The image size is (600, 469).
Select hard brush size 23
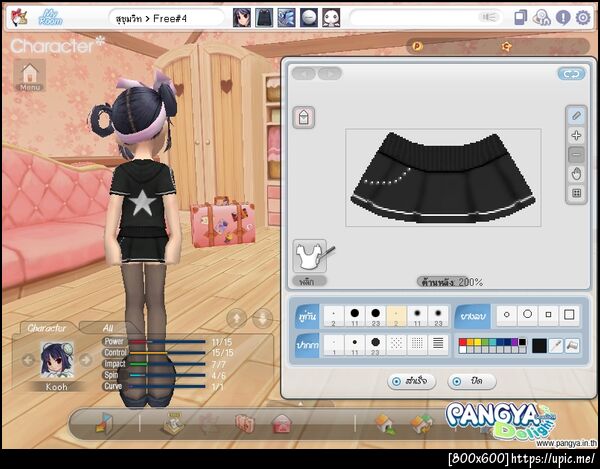[376, 316]
